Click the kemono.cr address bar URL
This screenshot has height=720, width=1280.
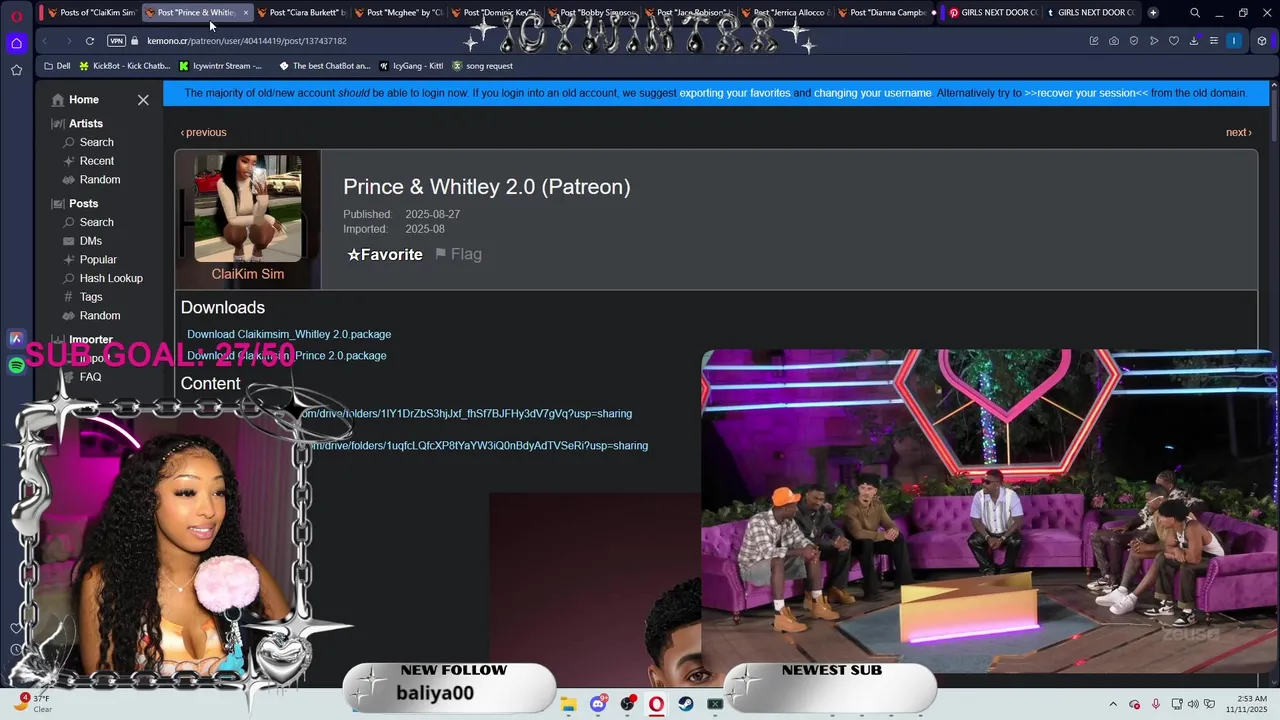click(x=247, y=41)
